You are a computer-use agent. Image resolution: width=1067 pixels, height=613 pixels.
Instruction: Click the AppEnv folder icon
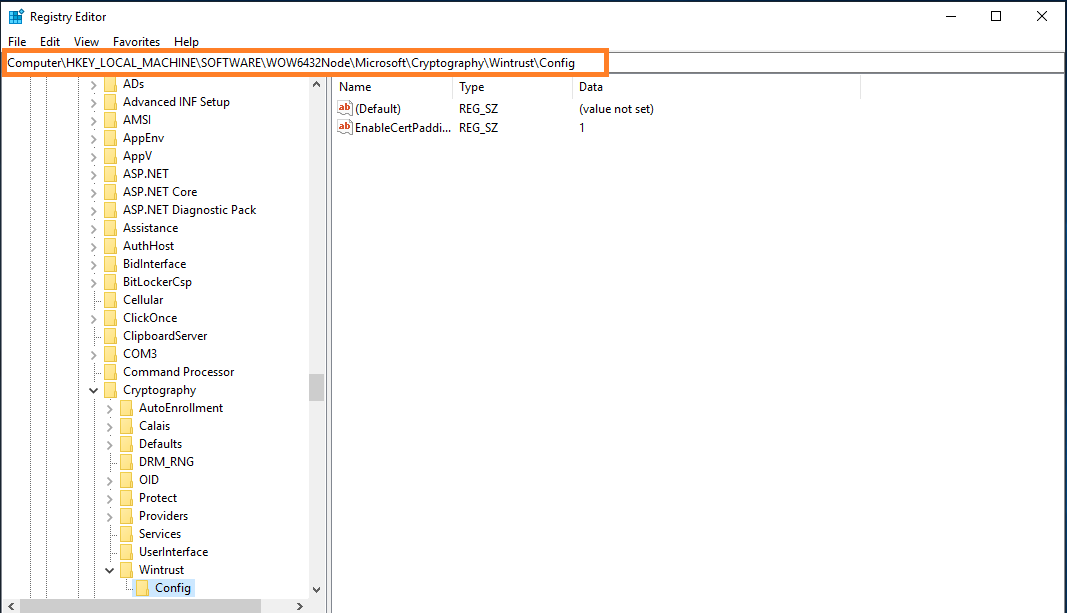pyautogui.click(x=110, y=138)
